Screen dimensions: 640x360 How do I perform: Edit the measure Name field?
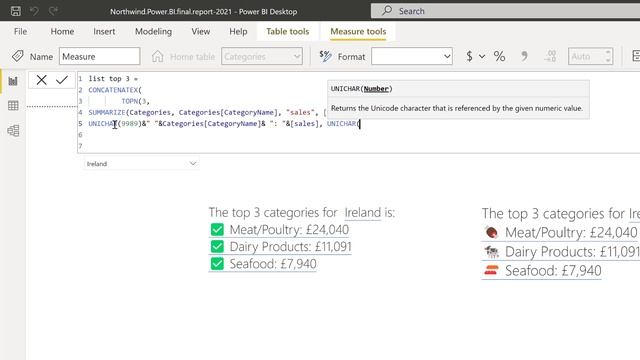point(100,56)
